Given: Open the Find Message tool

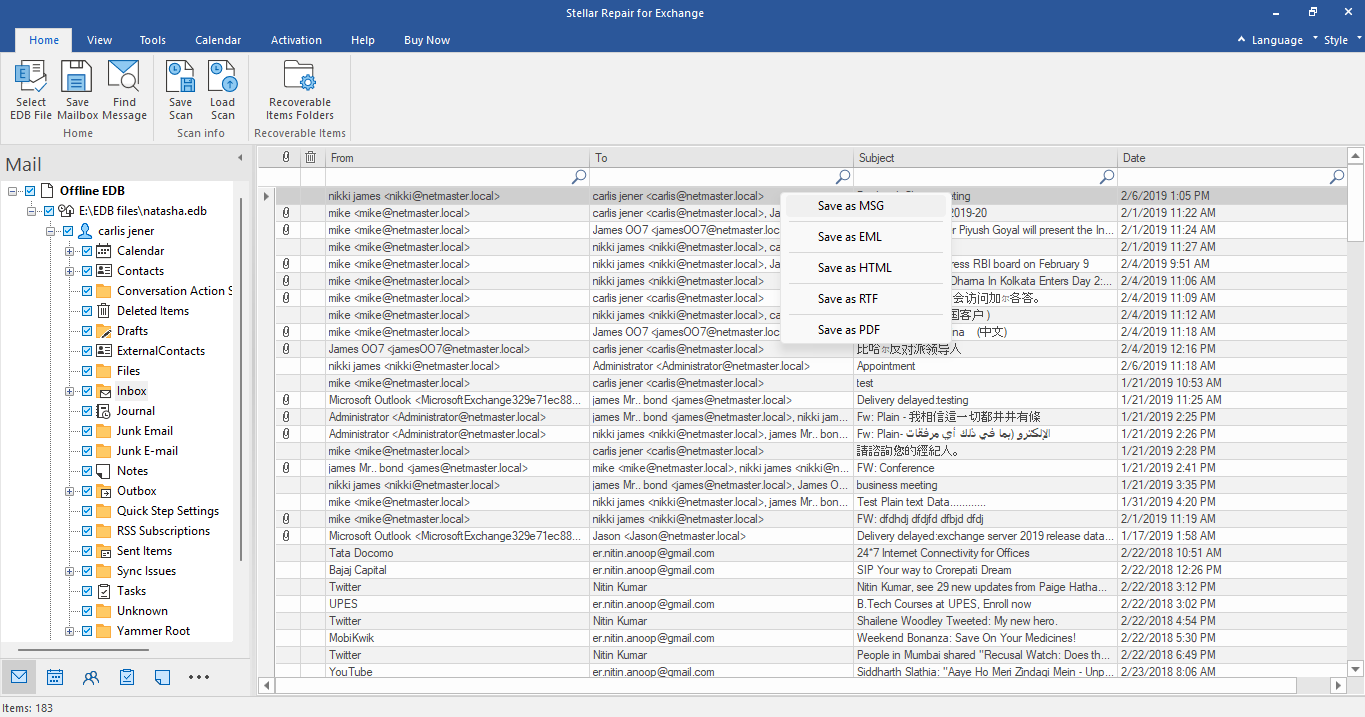Looking at the screenshot, I should [124, 90].
